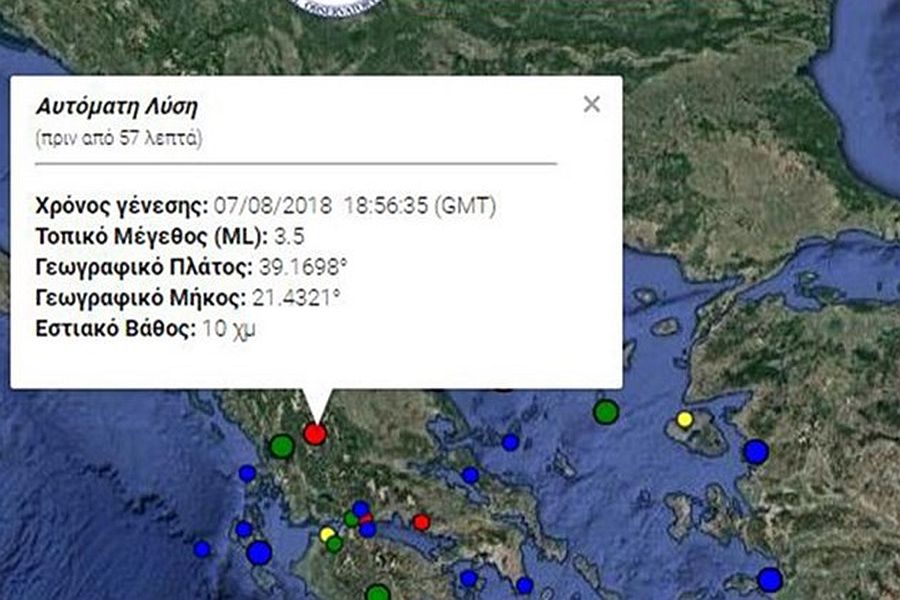This screenshot has height=600, width=900.
Task: Click the elapsed time text πριν από 57 λεπτά
Action: [119, 138]
